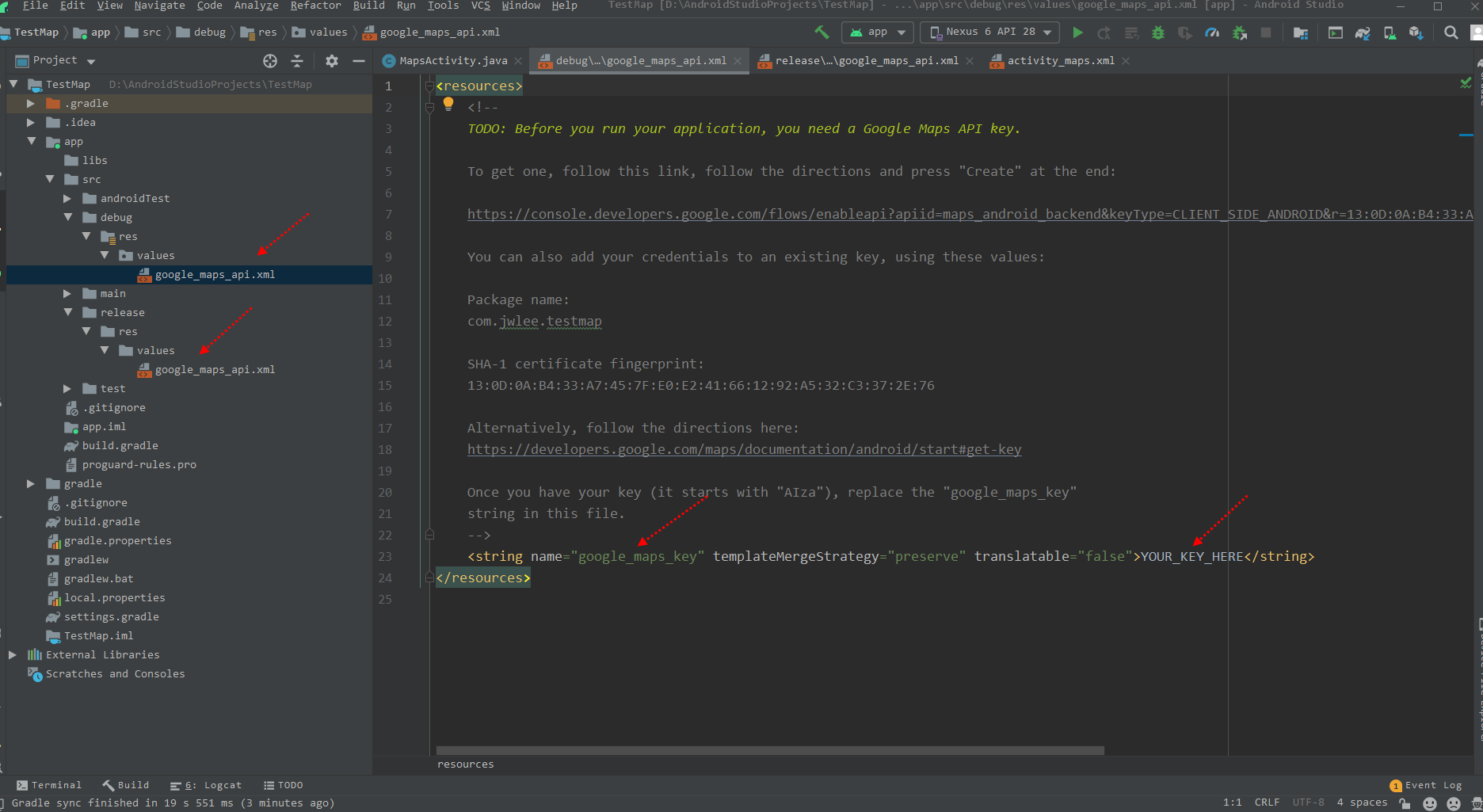The height and width of the screenshot is (812, 1483).
Task: Expand the androidTest folder
Action: pyautogui.click(x=67, y=198)
